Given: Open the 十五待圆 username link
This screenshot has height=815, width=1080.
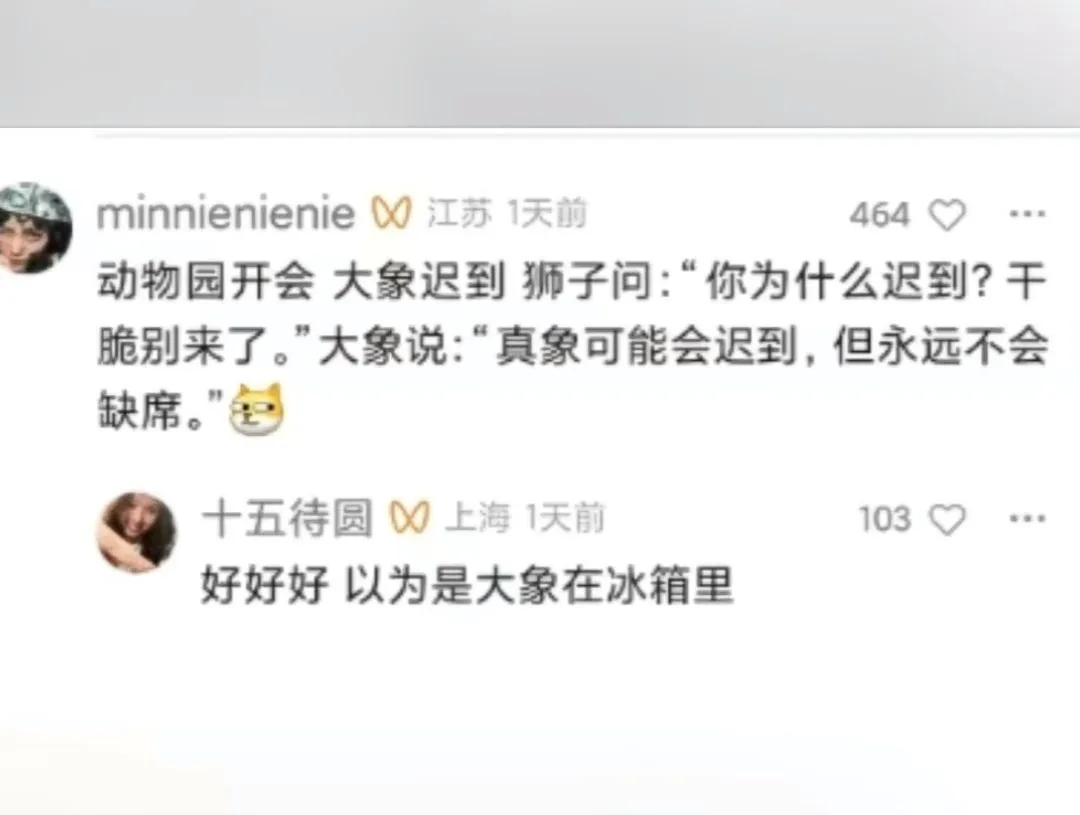Looking at the screenshot, I should pyautogui.click(x=287, y=518).
